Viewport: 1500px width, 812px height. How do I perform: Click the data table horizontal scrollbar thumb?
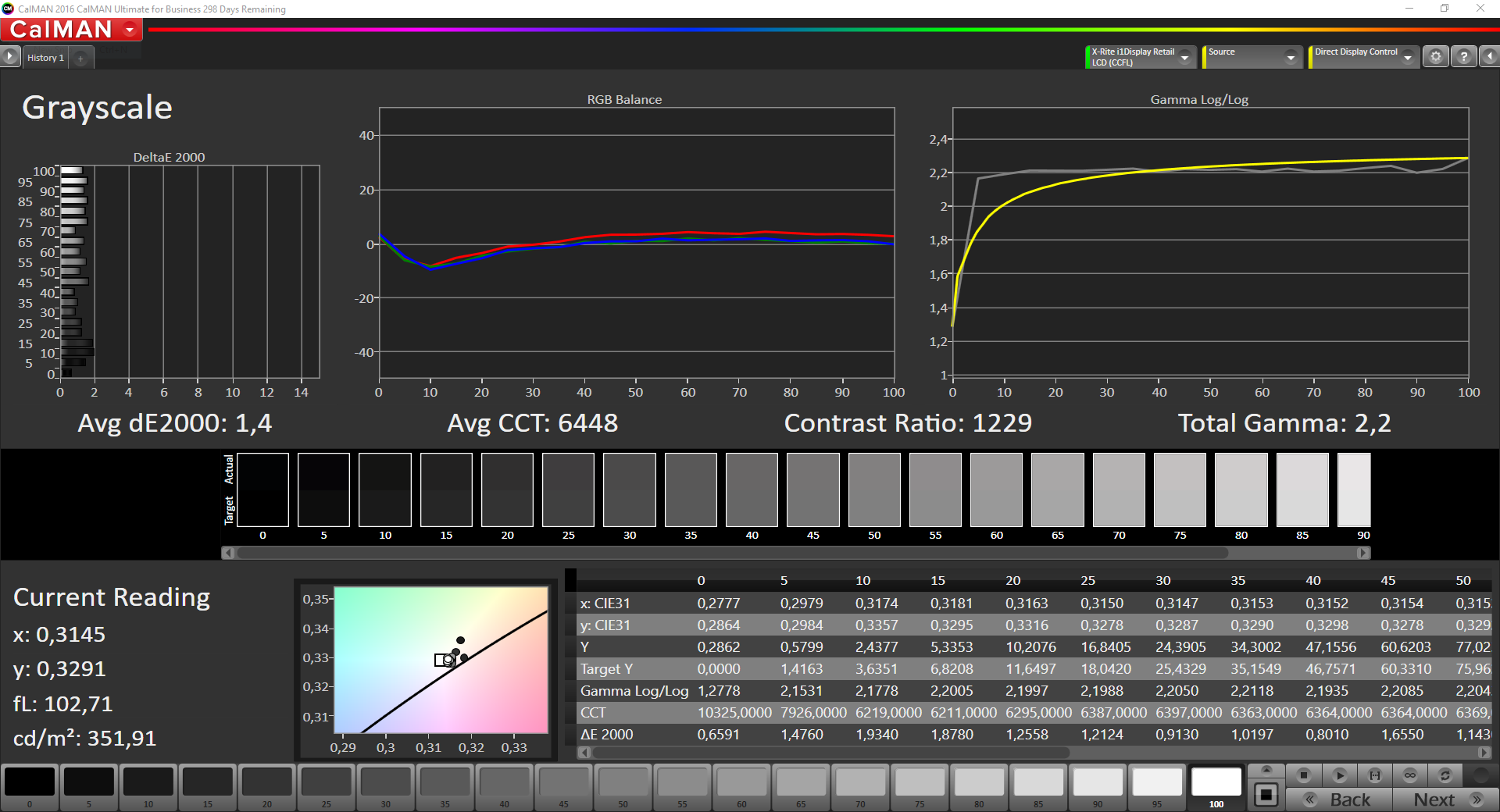[x=831, y=753]
